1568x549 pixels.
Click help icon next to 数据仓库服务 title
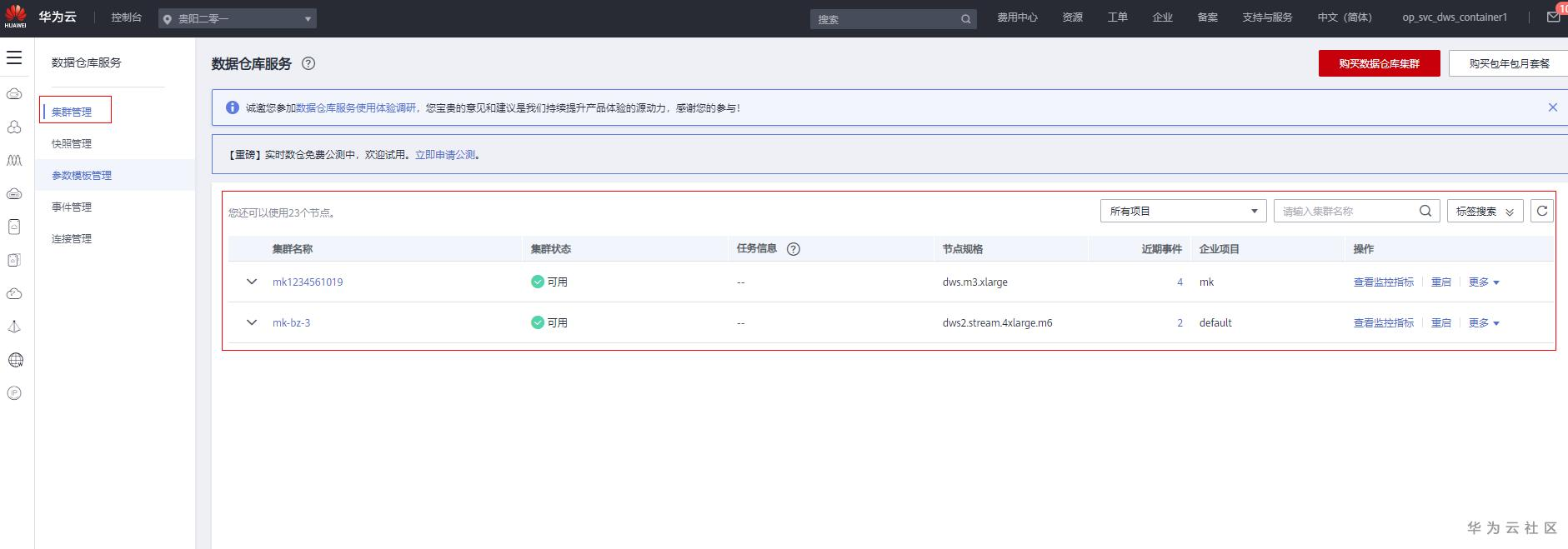[x=308, y=63]
